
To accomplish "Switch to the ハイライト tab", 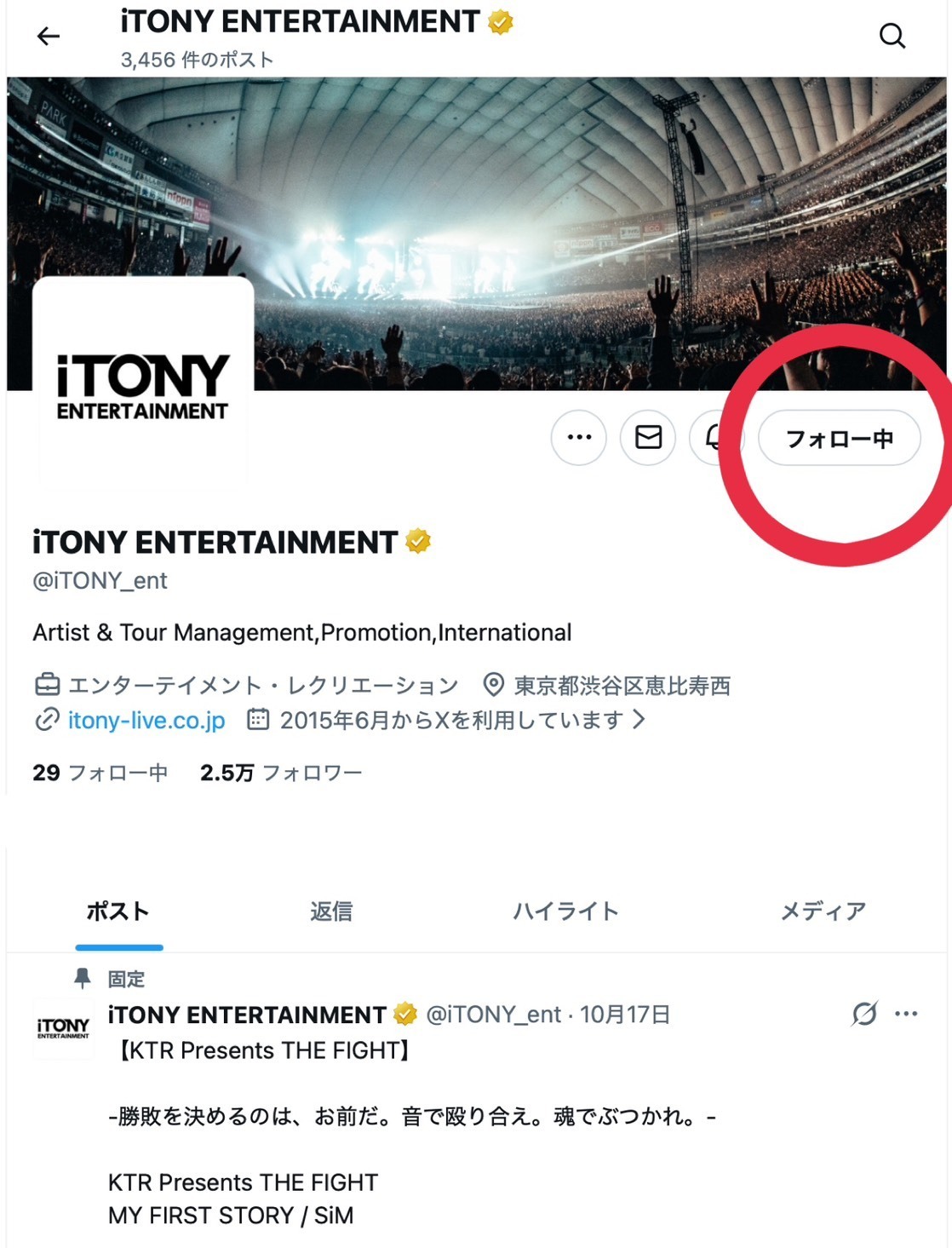I will 565,912.
